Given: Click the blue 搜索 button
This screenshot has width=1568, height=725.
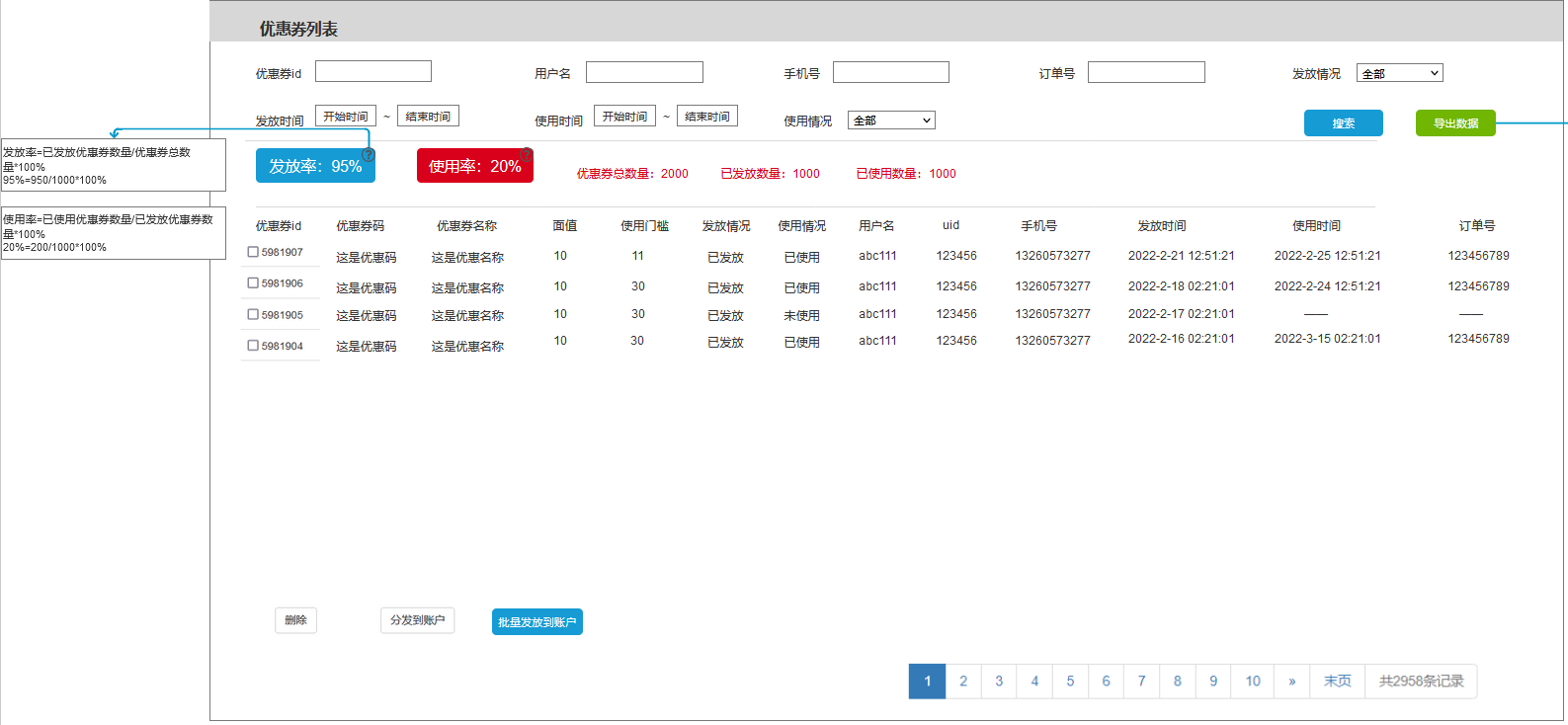Looking at the screenshot, I should click(1344, 123).
